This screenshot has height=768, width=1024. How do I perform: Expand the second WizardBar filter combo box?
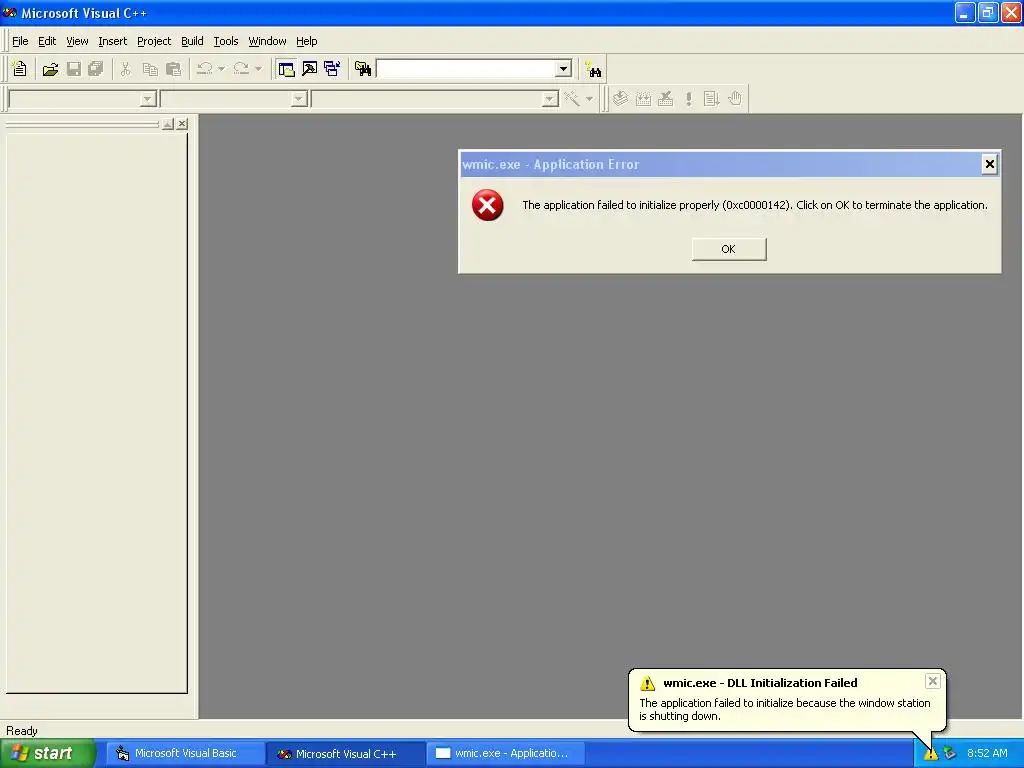[x=299, y=99]
